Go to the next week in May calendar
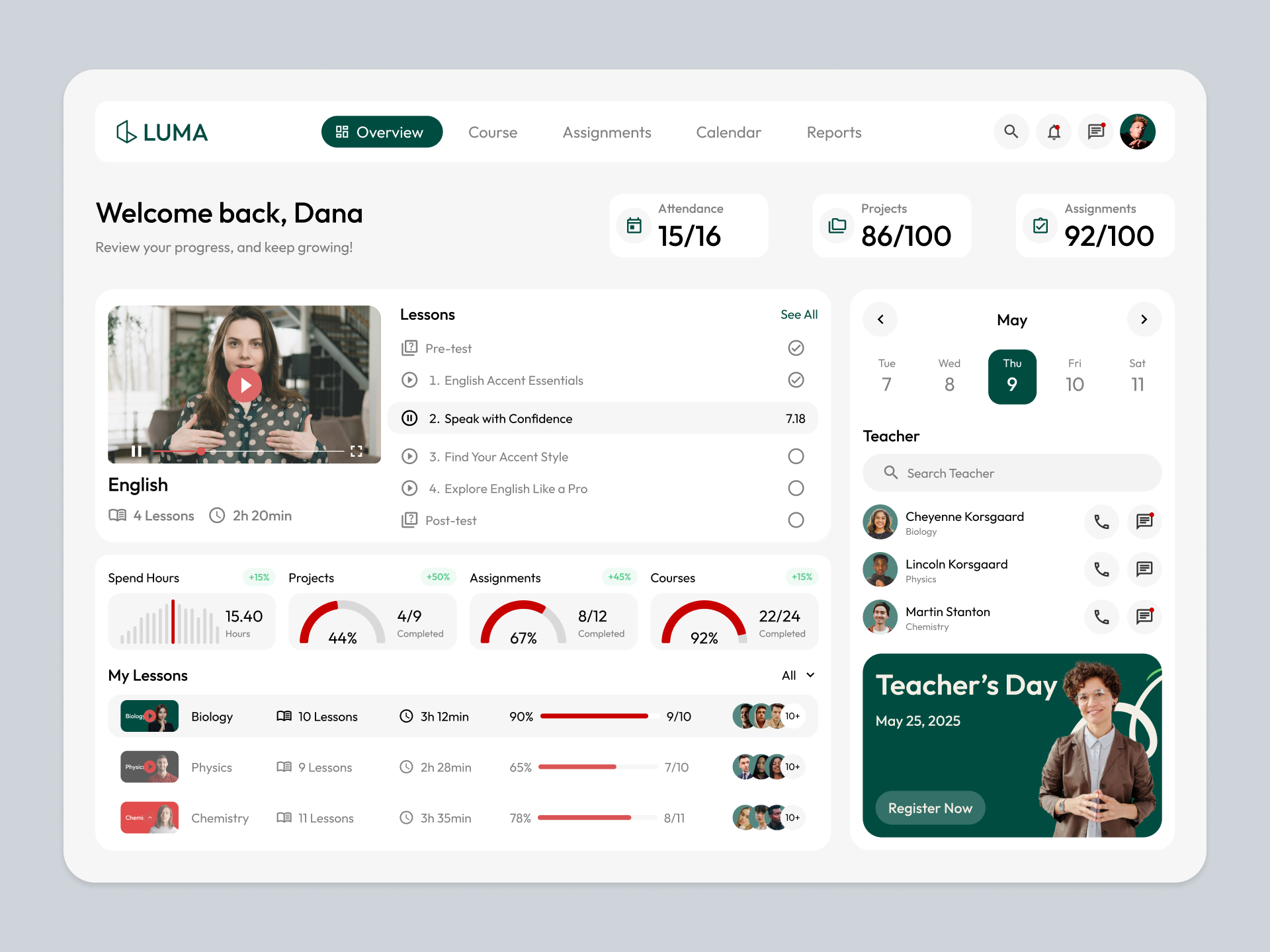 [1144, 319]
